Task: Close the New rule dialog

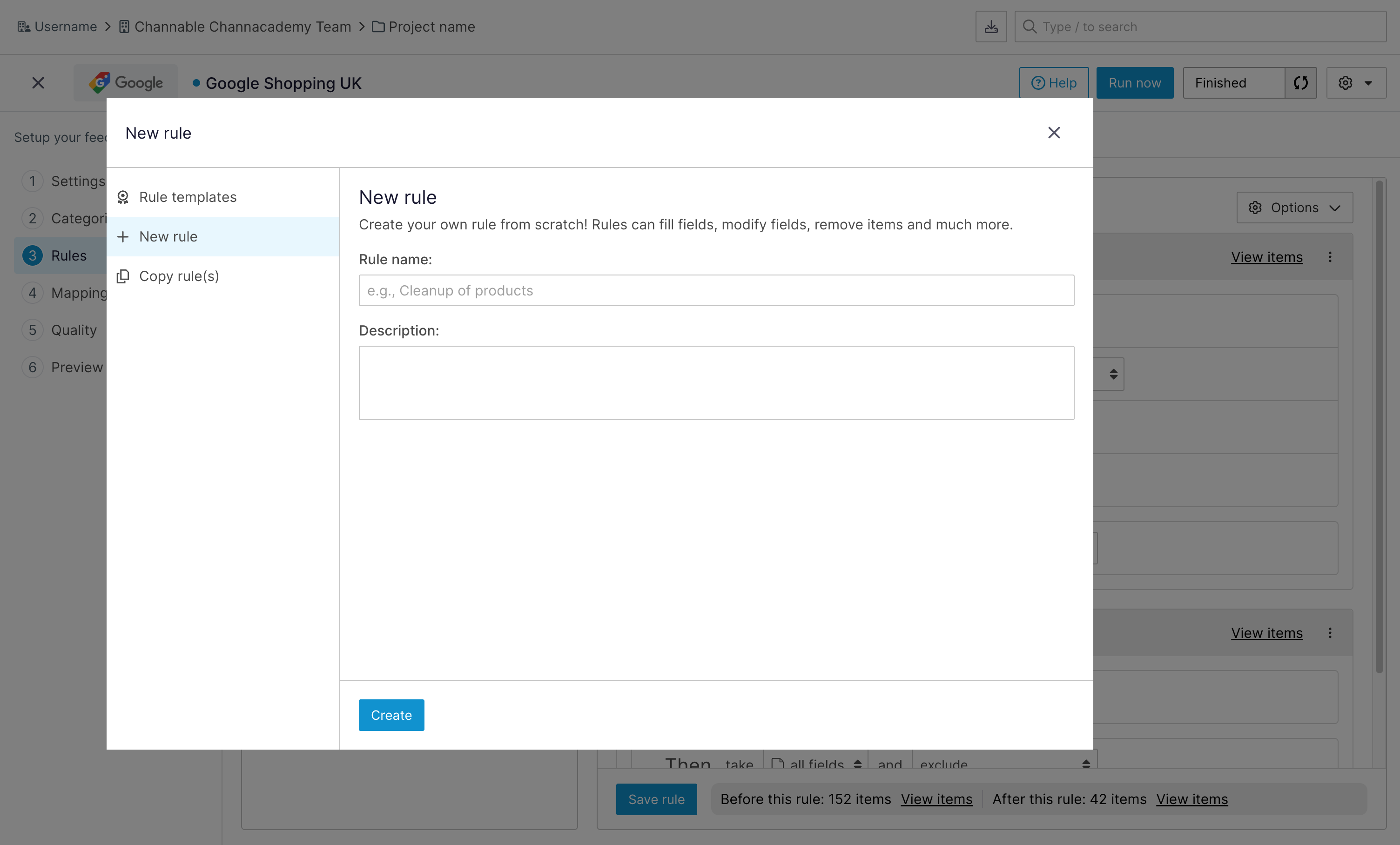Action: 1053,133
